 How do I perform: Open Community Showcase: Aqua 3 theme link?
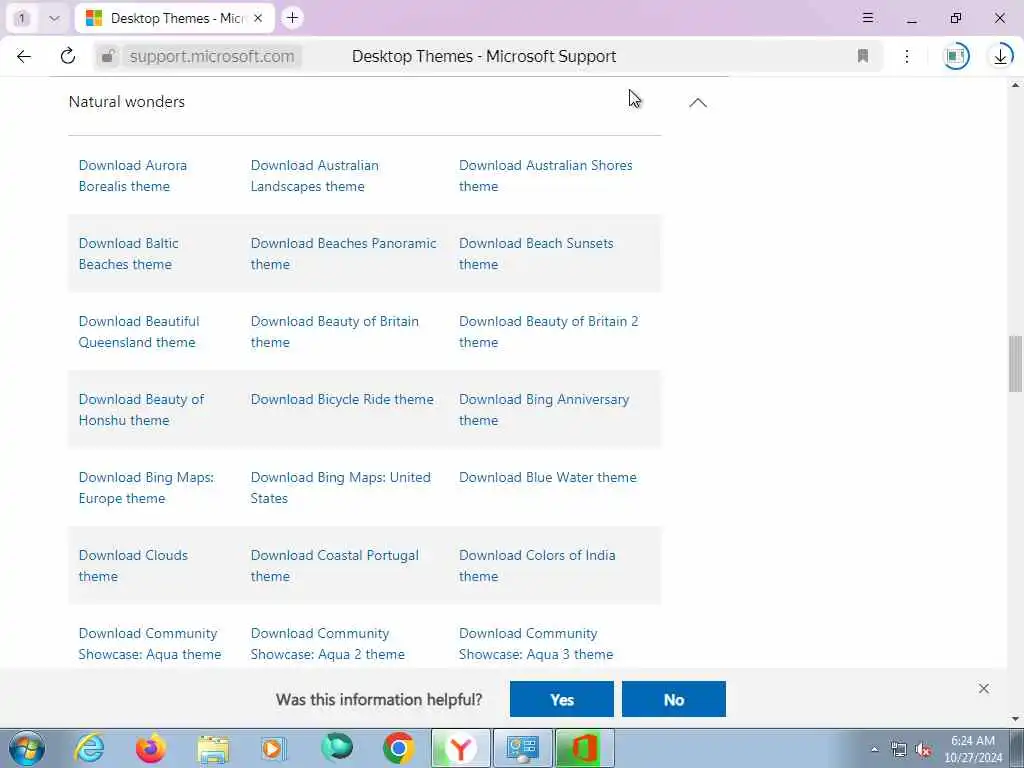[536, 643]
